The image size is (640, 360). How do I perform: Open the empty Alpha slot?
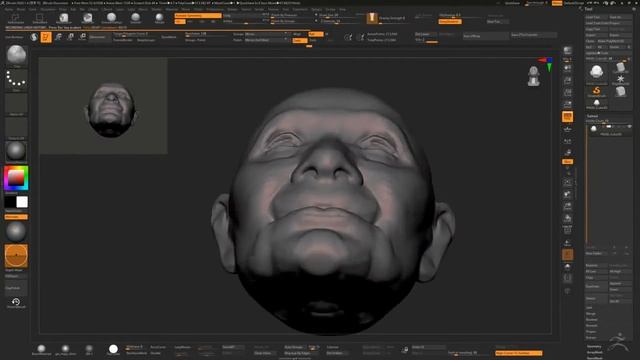pos(16,104)
